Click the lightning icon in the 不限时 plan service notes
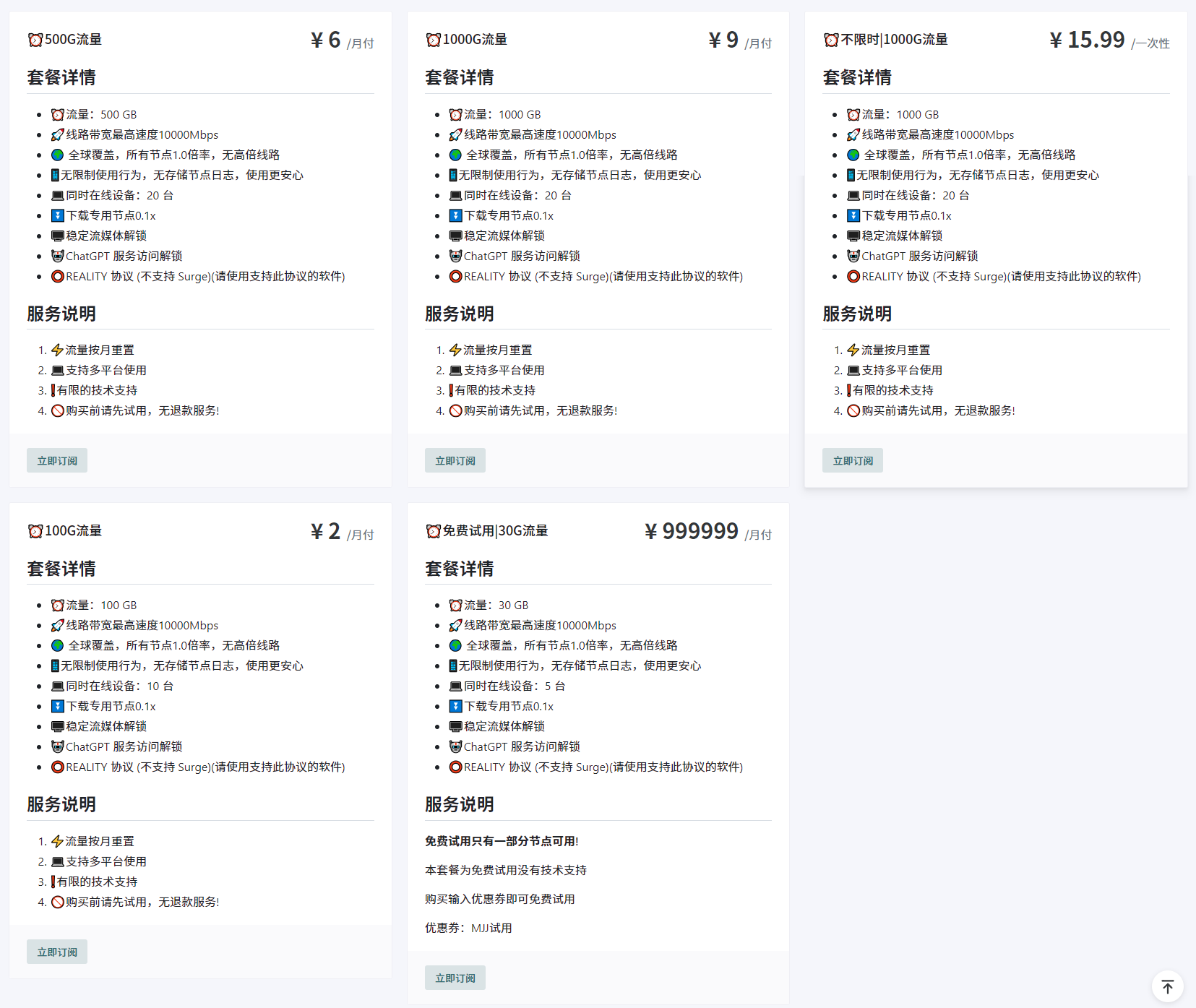 pyautogui.click(x=853, y=350)
